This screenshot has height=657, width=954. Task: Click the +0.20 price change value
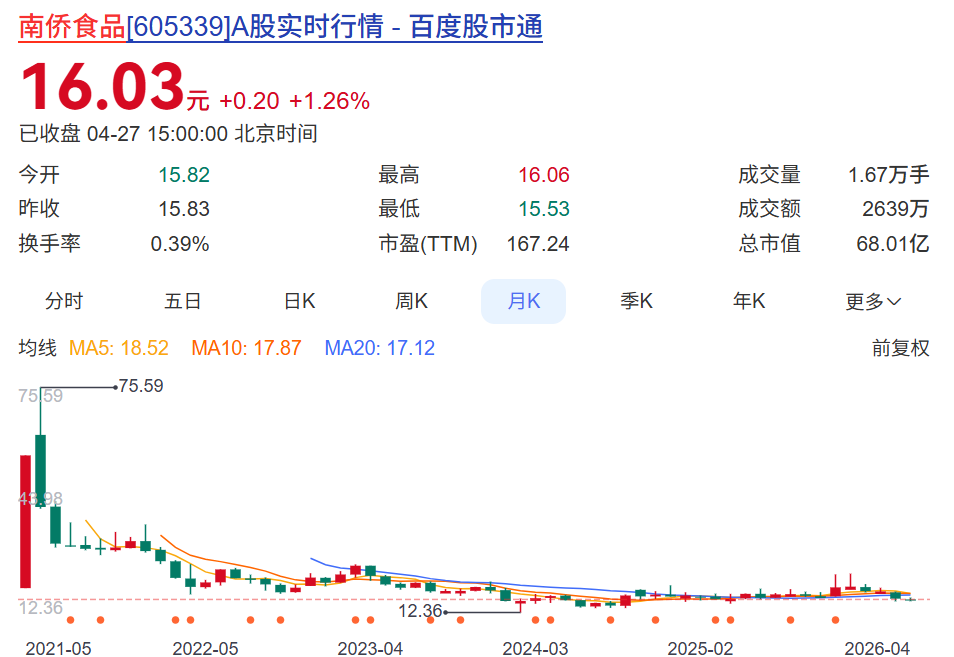[x=249, y=101]
